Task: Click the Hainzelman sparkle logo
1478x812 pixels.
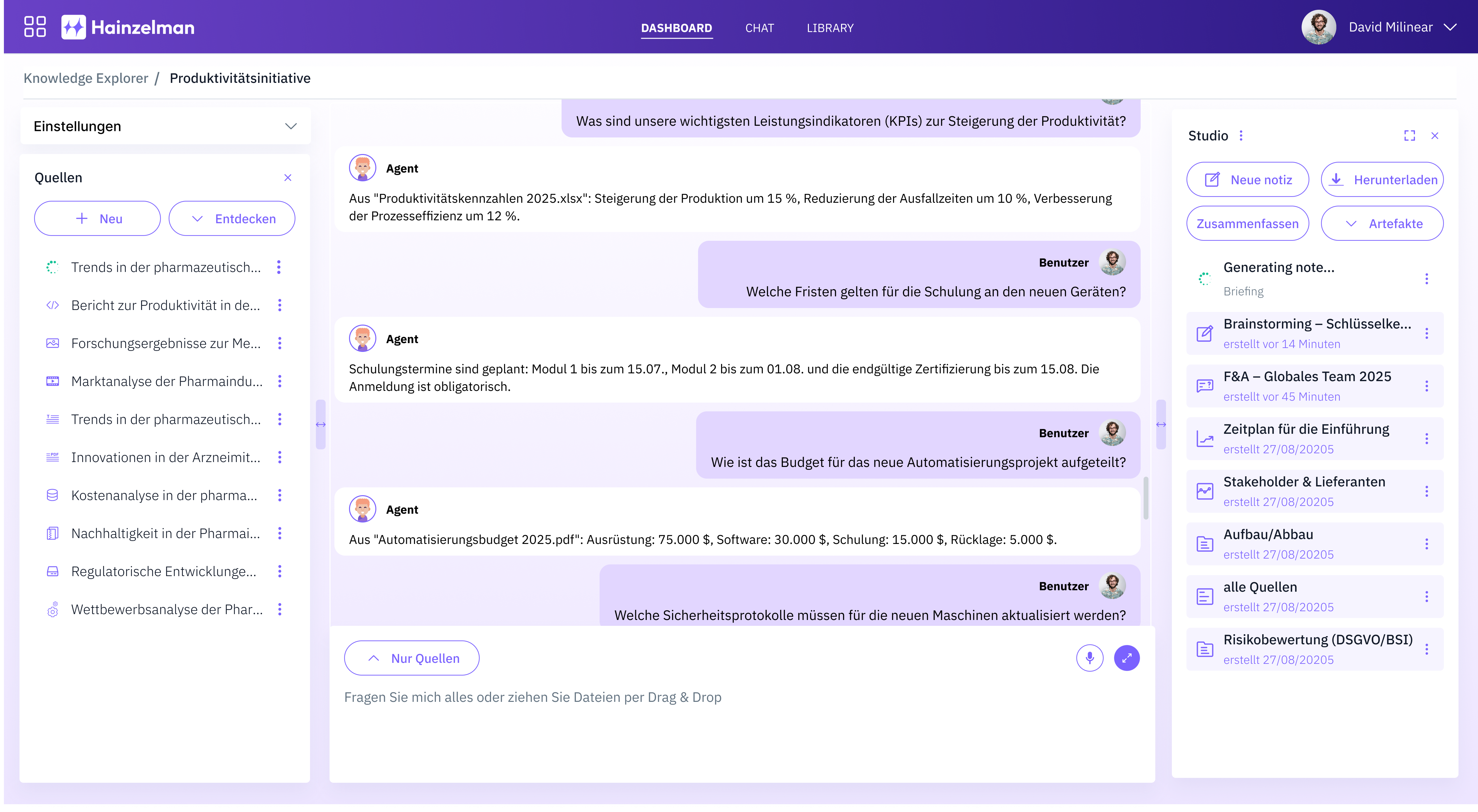Action: (74, 26)
